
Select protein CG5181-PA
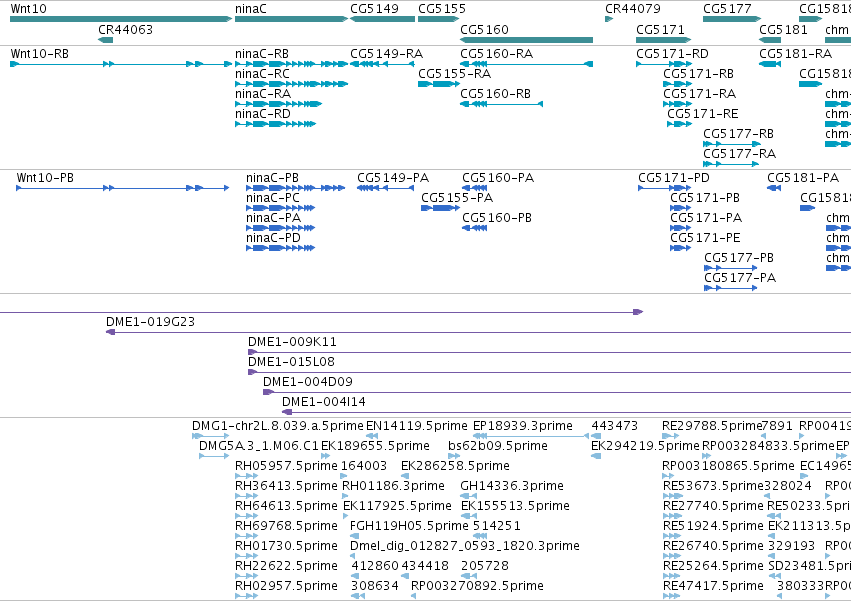(774, 188)
